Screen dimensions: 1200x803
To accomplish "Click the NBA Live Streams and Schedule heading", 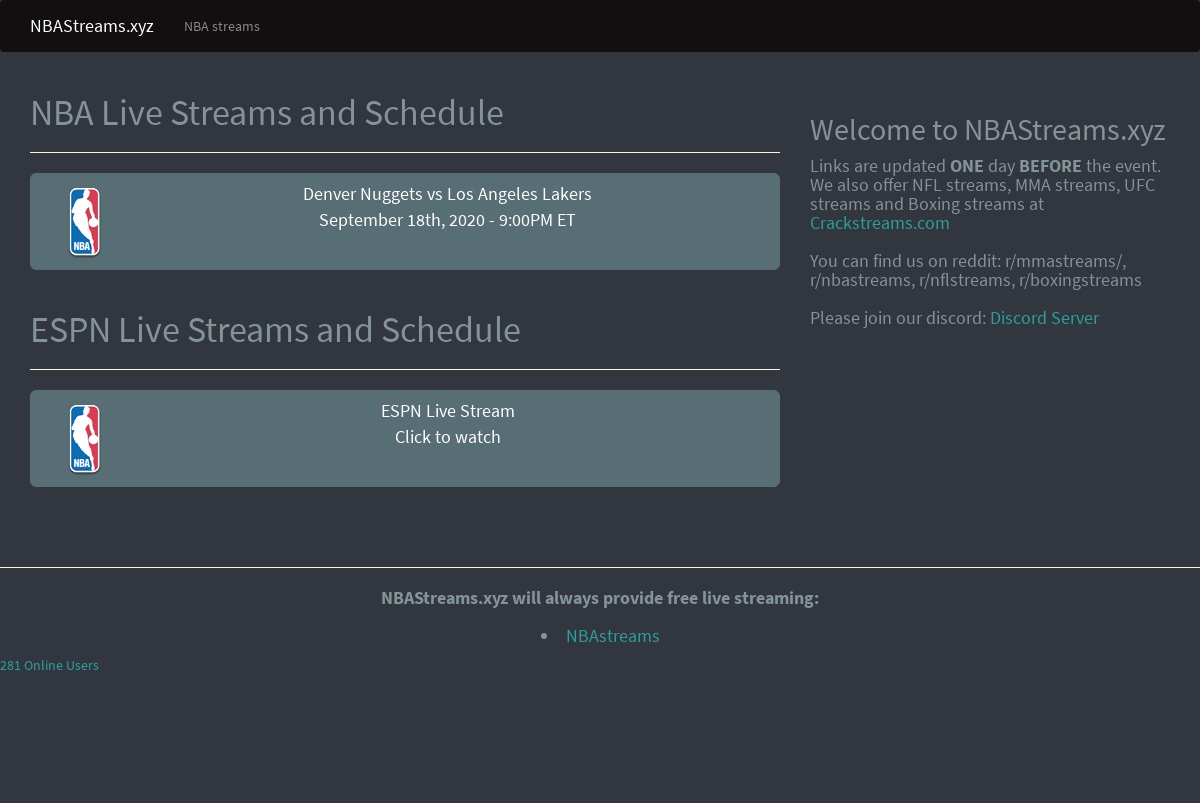I will coord(267,113).
